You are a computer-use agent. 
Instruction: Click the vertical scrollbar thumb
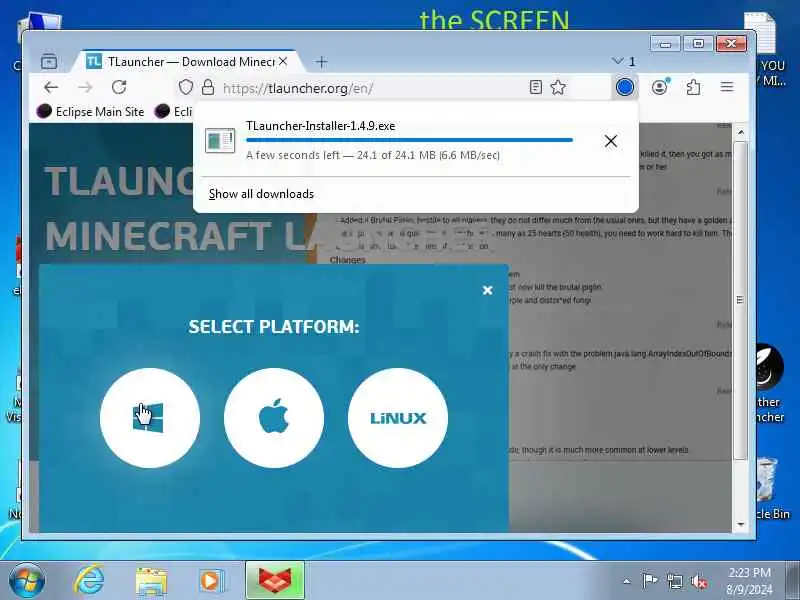[740, 299]
